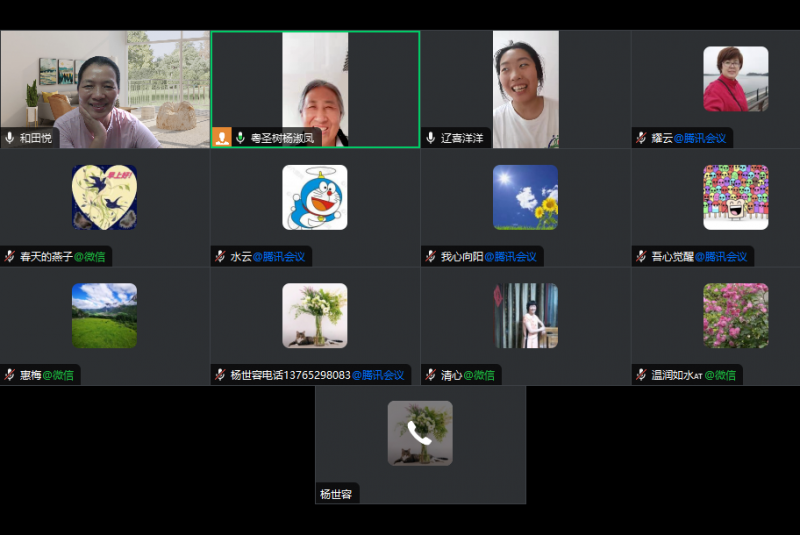The height and width of the screenshot is (535, 800).
Task: Click the muted mic icon beside 水云
Action: coord(220,257)
